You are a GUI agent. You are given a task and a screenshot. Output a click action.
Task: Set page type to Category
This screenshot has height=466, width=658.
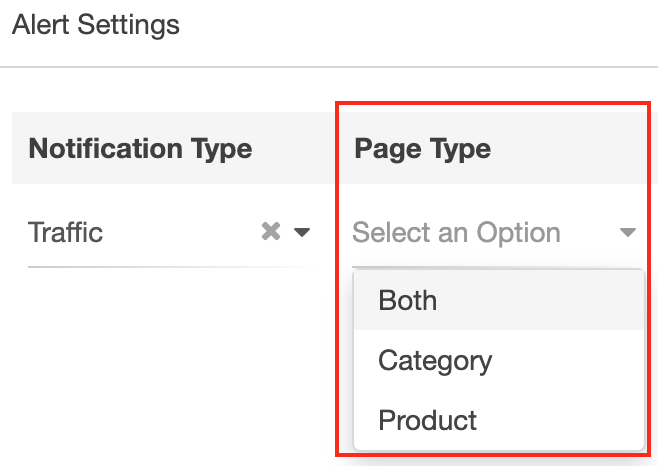(x=435, y=360)
